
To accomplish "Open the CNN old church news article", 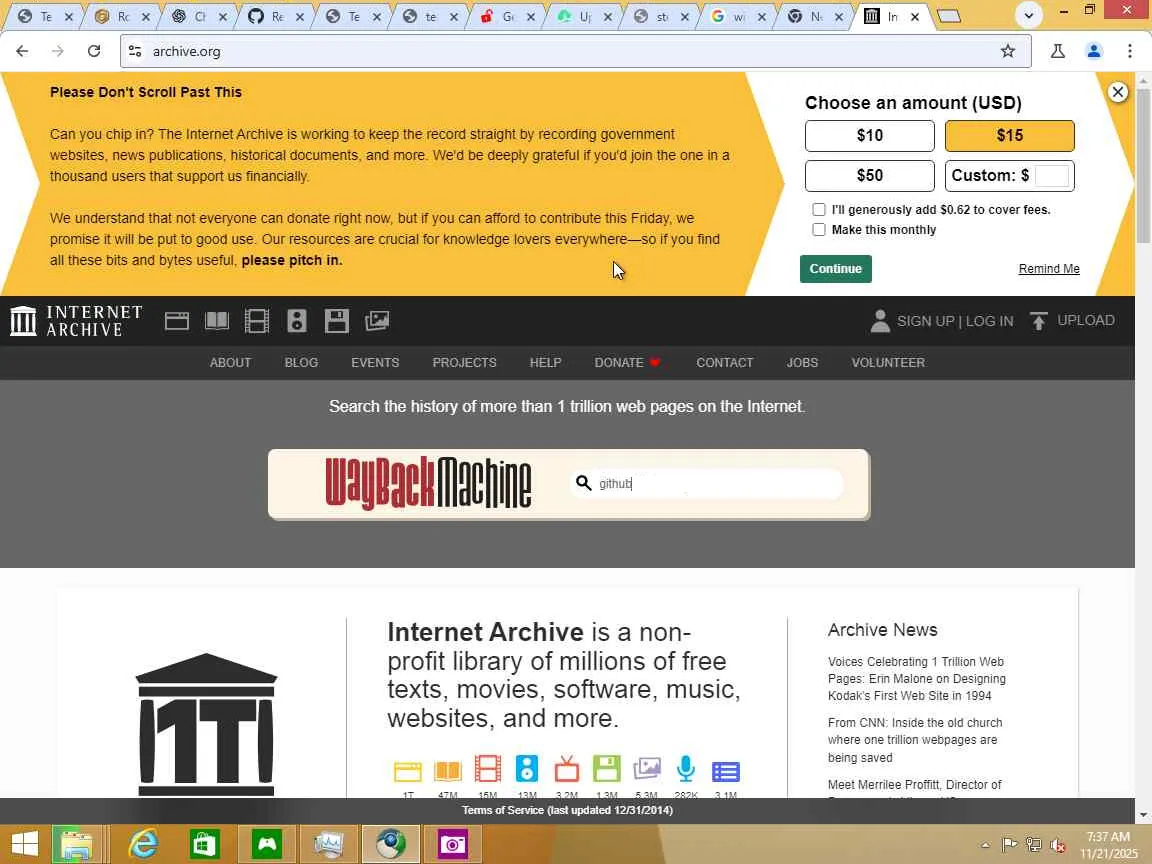I will tap(915, 740).
